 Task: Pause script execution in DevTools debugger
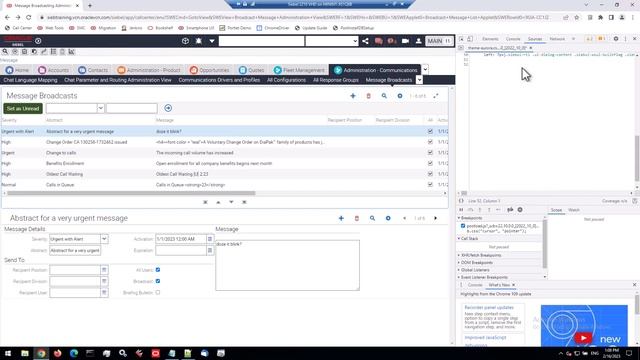pos(461,210)
